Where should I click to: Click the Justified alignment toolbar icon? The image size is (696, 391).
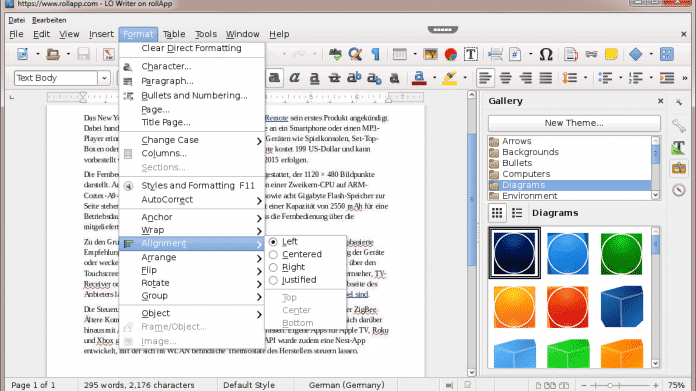click(x=546, y=78)
